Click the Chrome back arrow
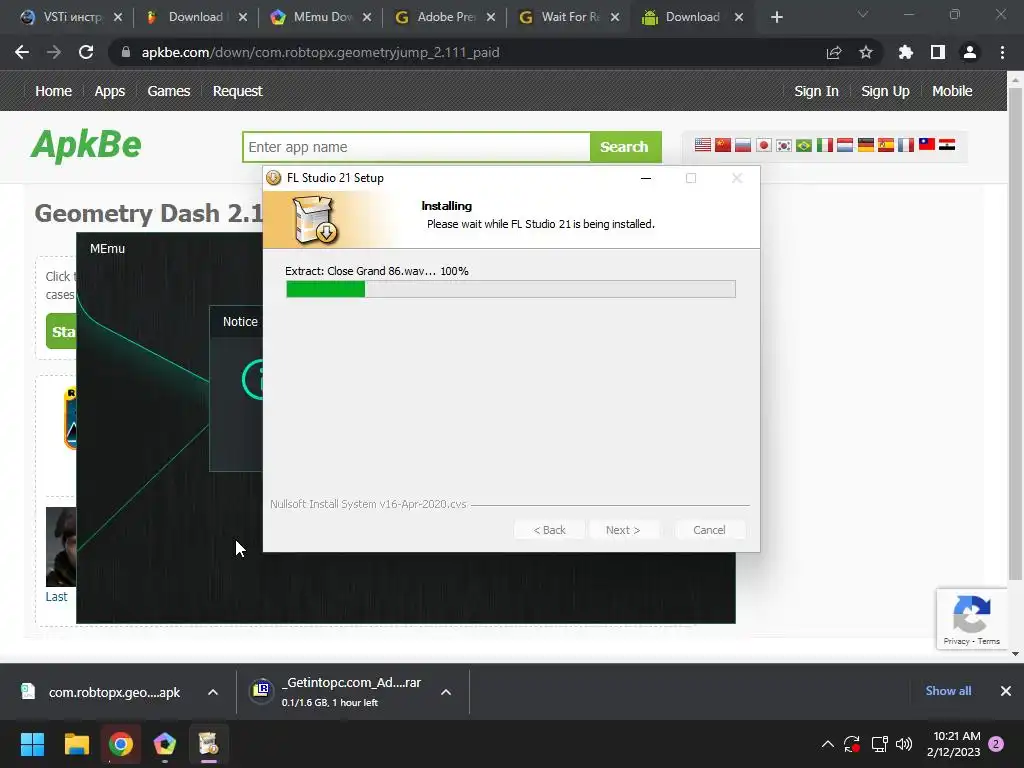The height and width of the screenshot is (768, 1024). [22, 52]
